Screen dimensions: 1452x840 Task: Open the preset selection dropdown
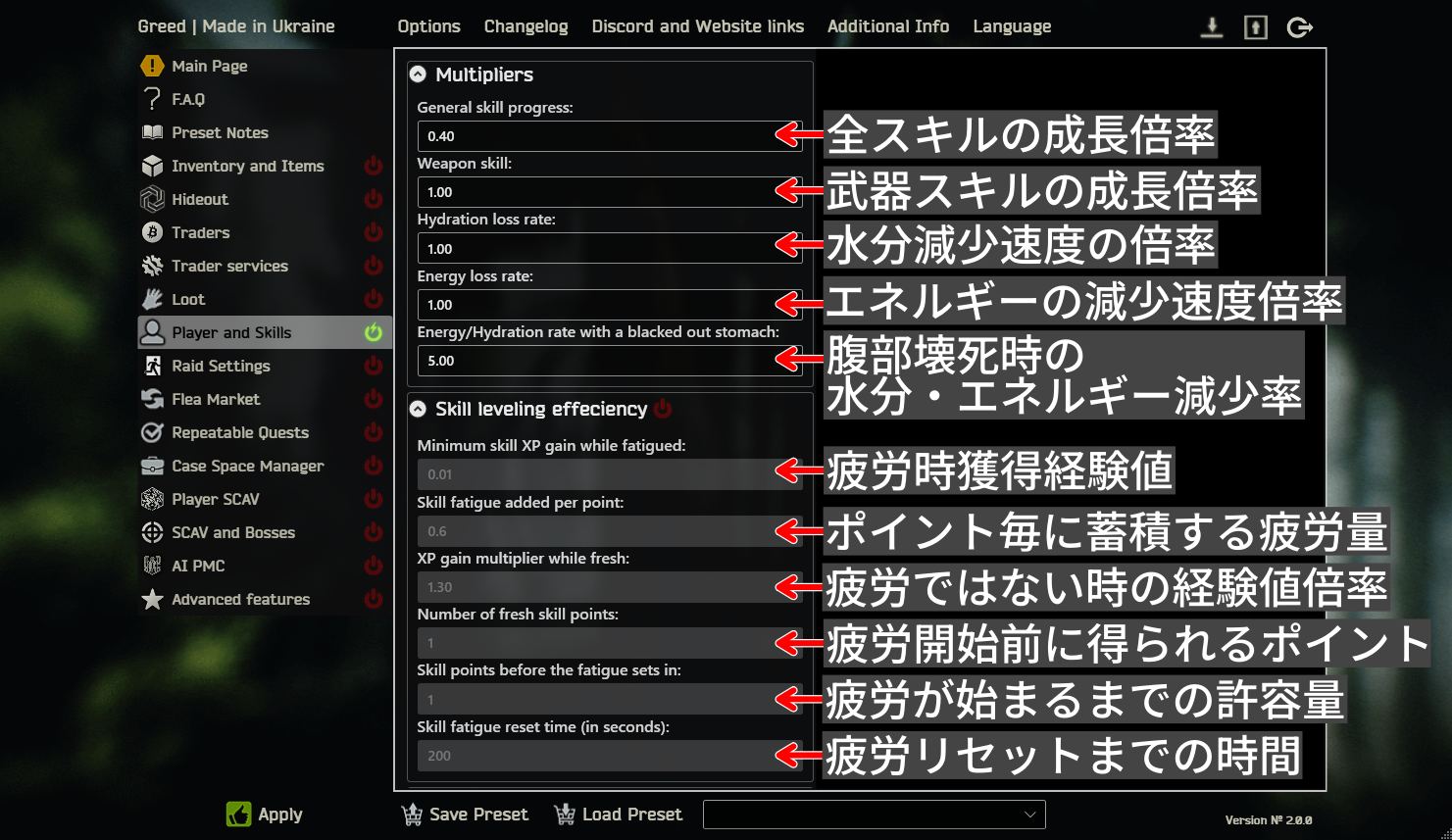coord(874,815)
